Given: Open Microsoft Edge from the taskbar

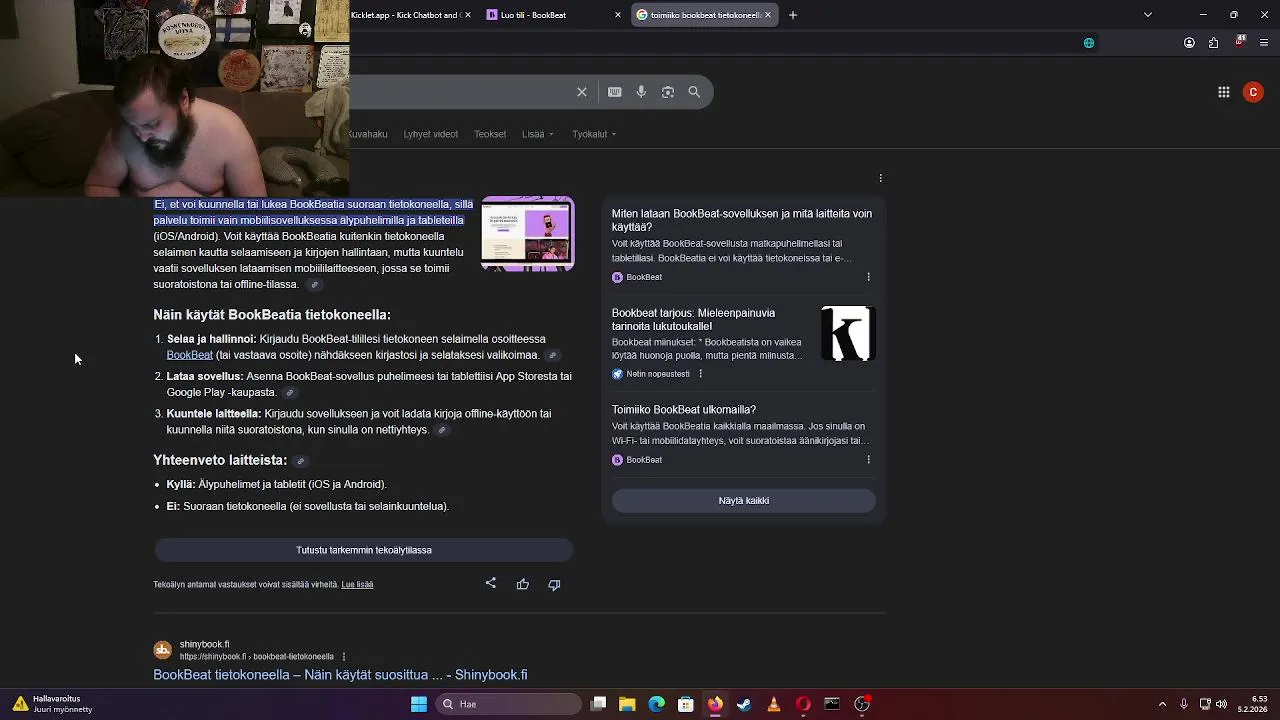Looking at the screenshot, I should [x=656, y=704].
